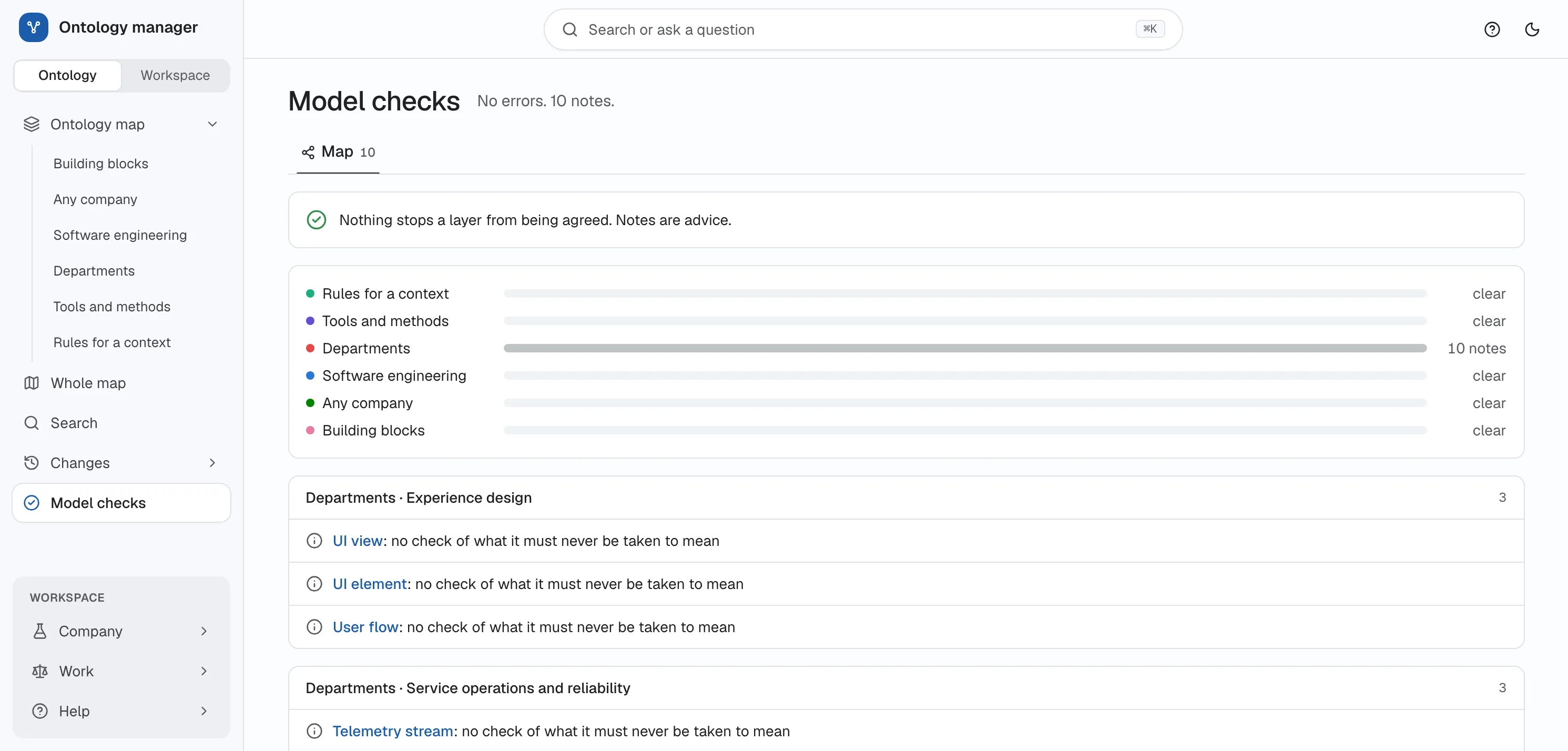Click the info icon beside UI element
The image size is (1568, 751).
[314, 584]
